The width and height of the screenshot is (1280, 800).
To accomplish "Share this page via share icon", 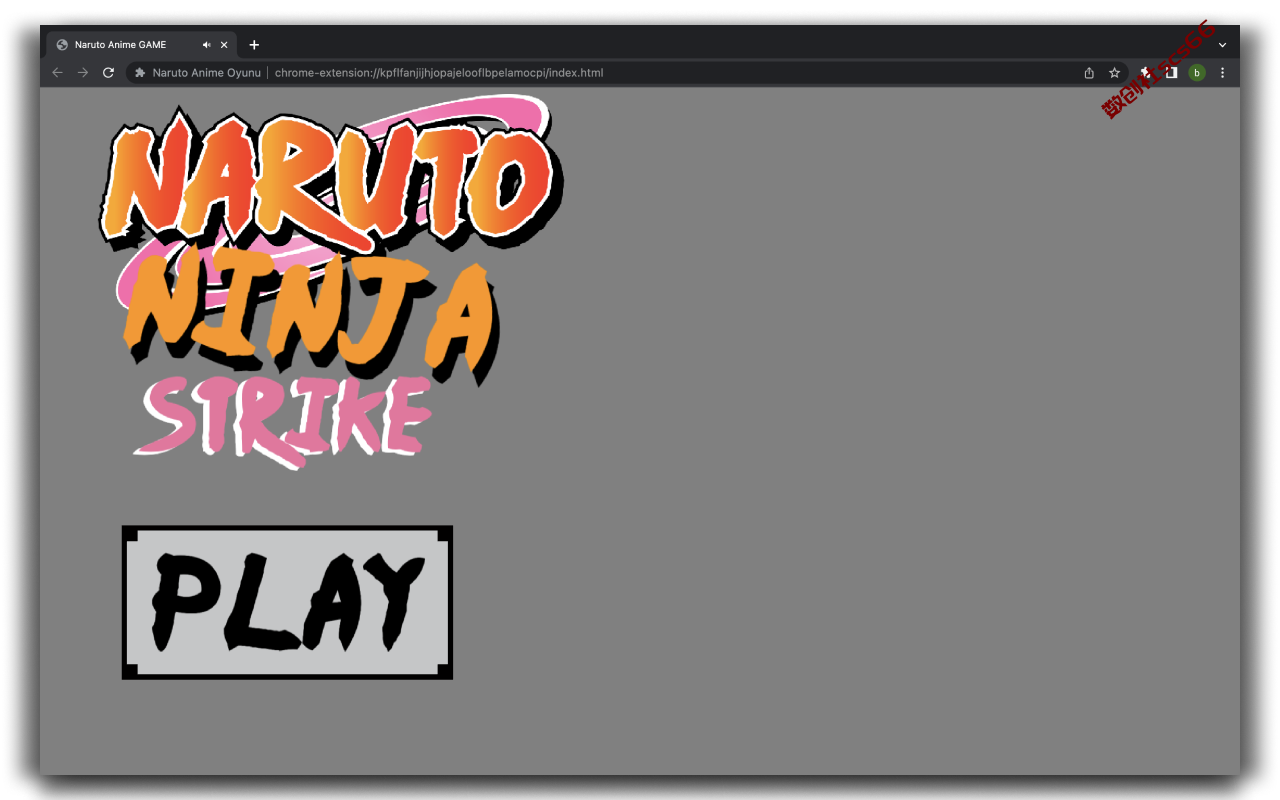I will 1089,73.
